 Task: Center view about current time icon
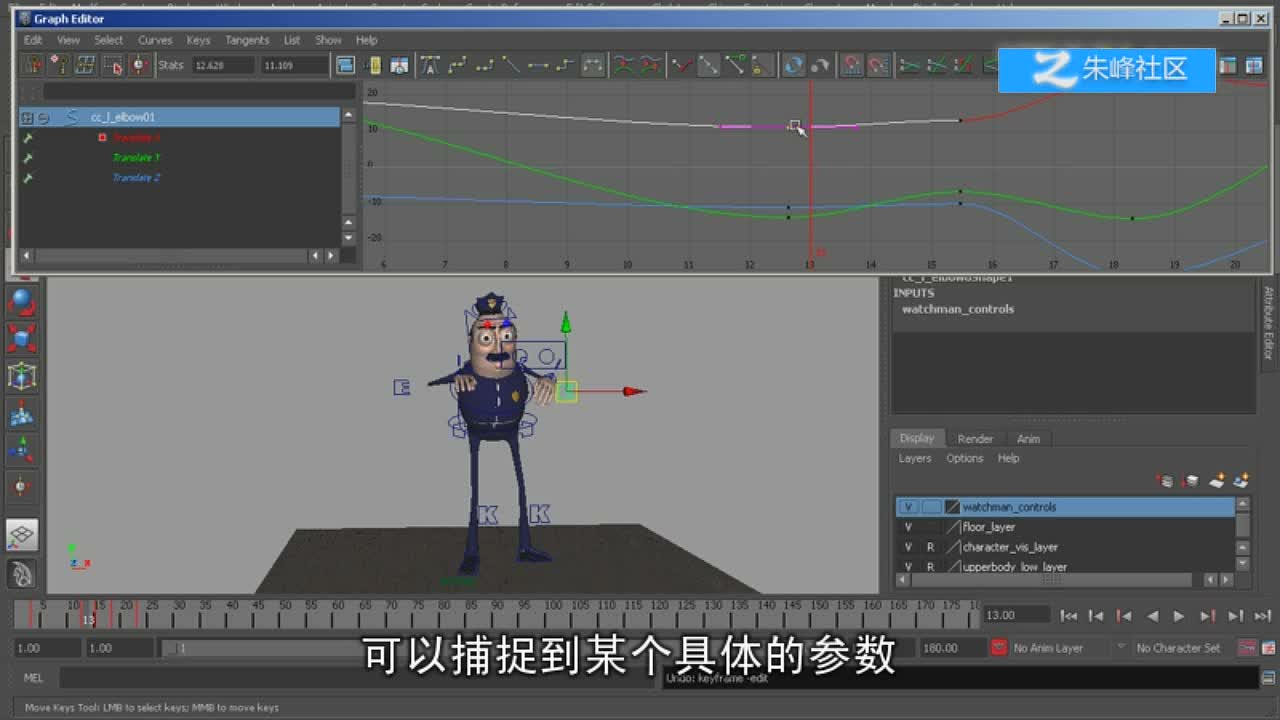coord(399,66)
